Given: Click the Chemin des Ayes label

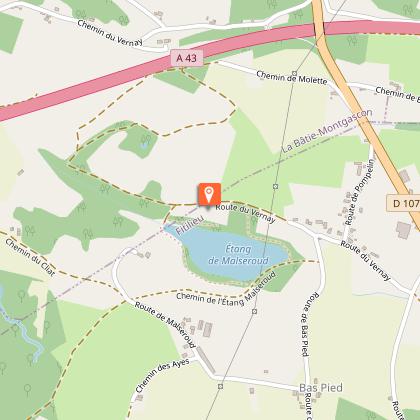Looking at the screenshot, I should click(162, 375).
